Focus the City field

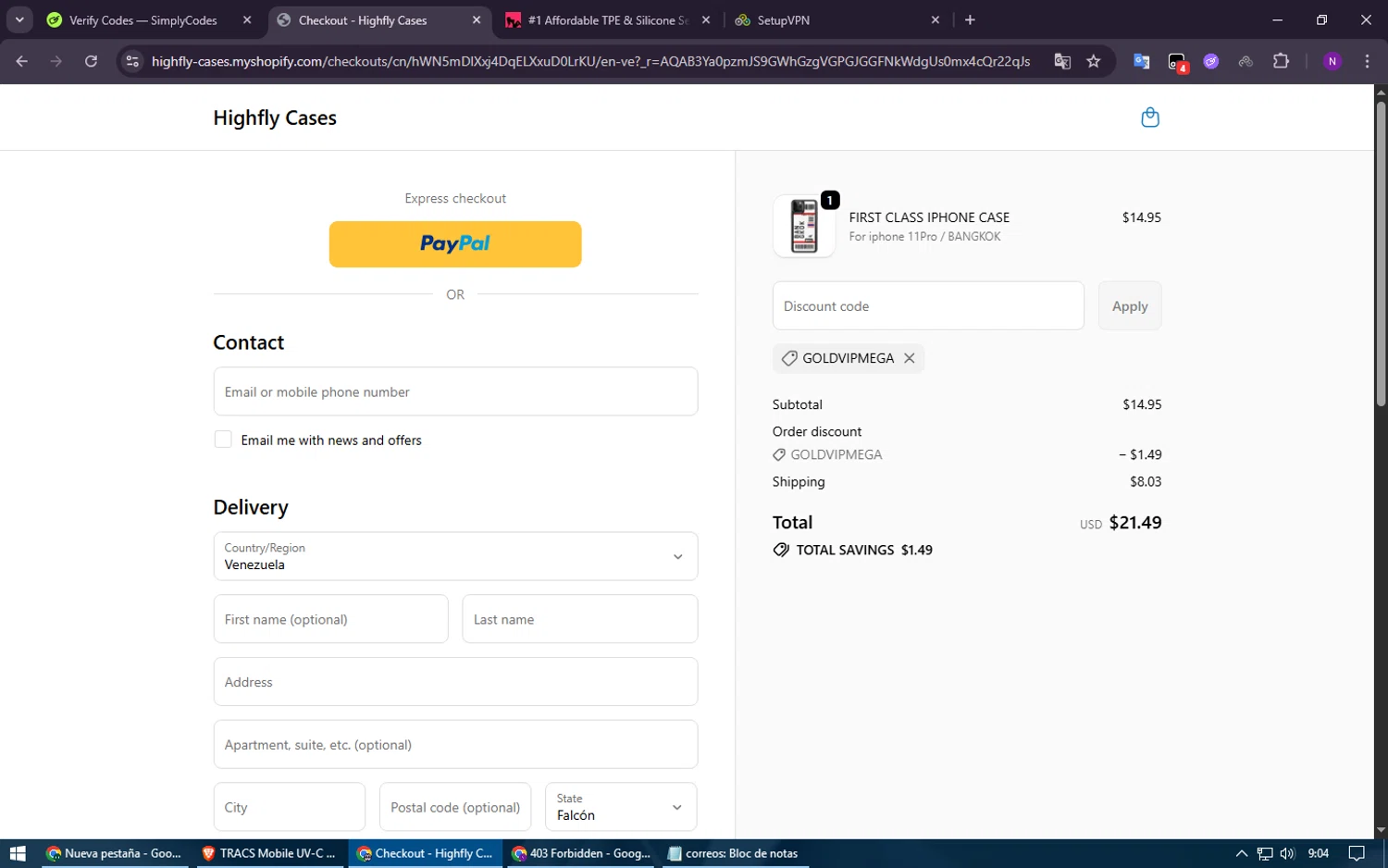coord(290,807)
